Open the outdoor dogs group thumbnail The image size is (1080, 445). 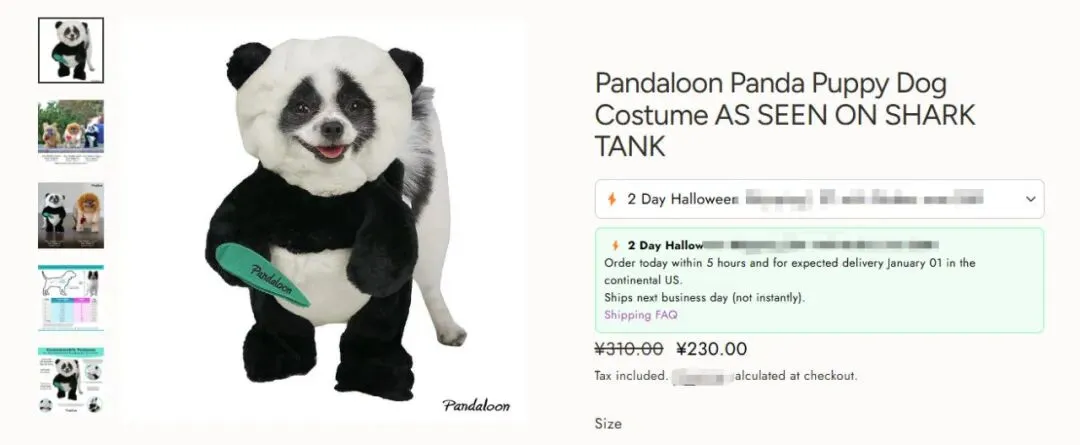pos(71,132)
